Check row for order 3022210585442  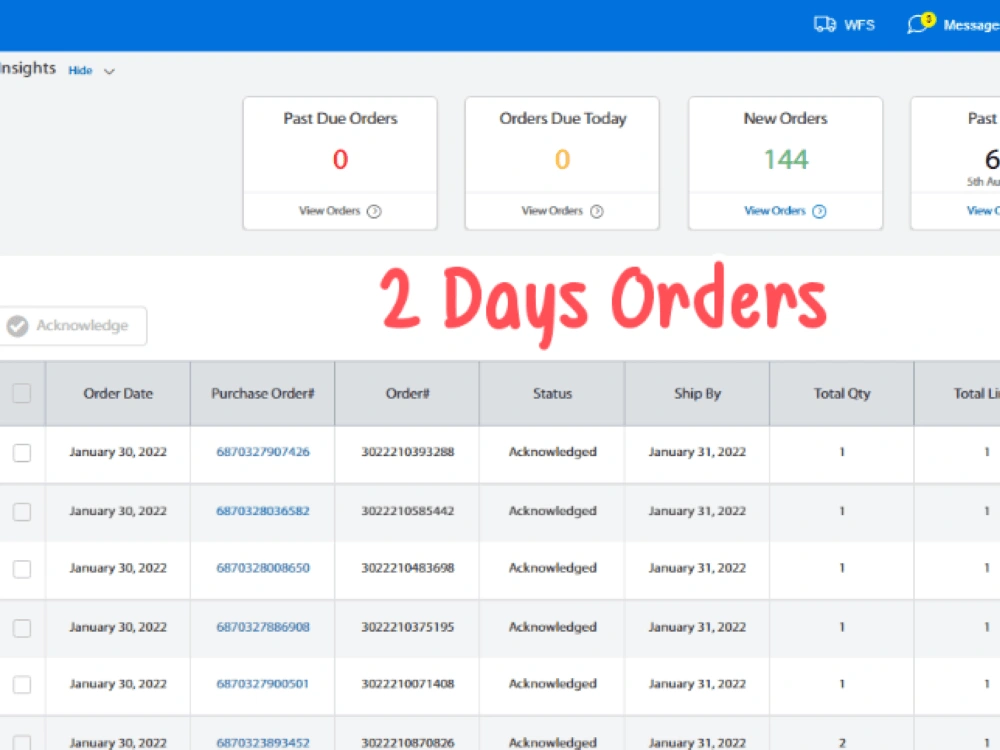[x=22, y=511]
